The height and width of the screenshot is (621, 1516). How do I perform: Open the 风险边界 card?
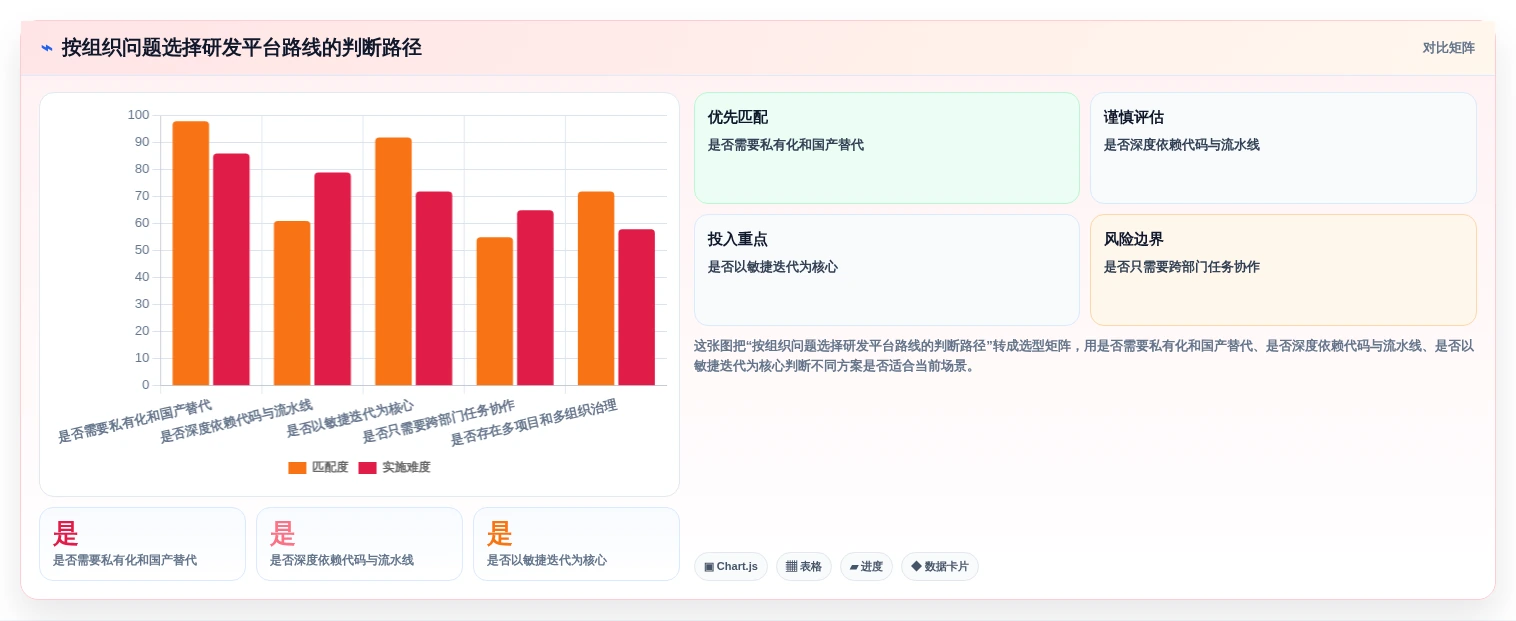[x=1283, y=270]
